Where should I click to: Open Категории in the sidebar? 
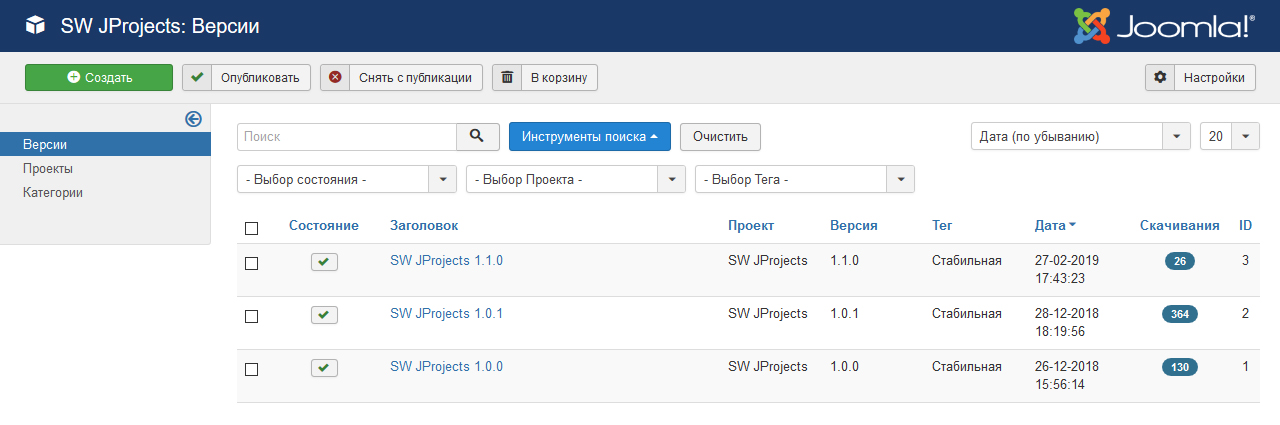coord(53,192)
